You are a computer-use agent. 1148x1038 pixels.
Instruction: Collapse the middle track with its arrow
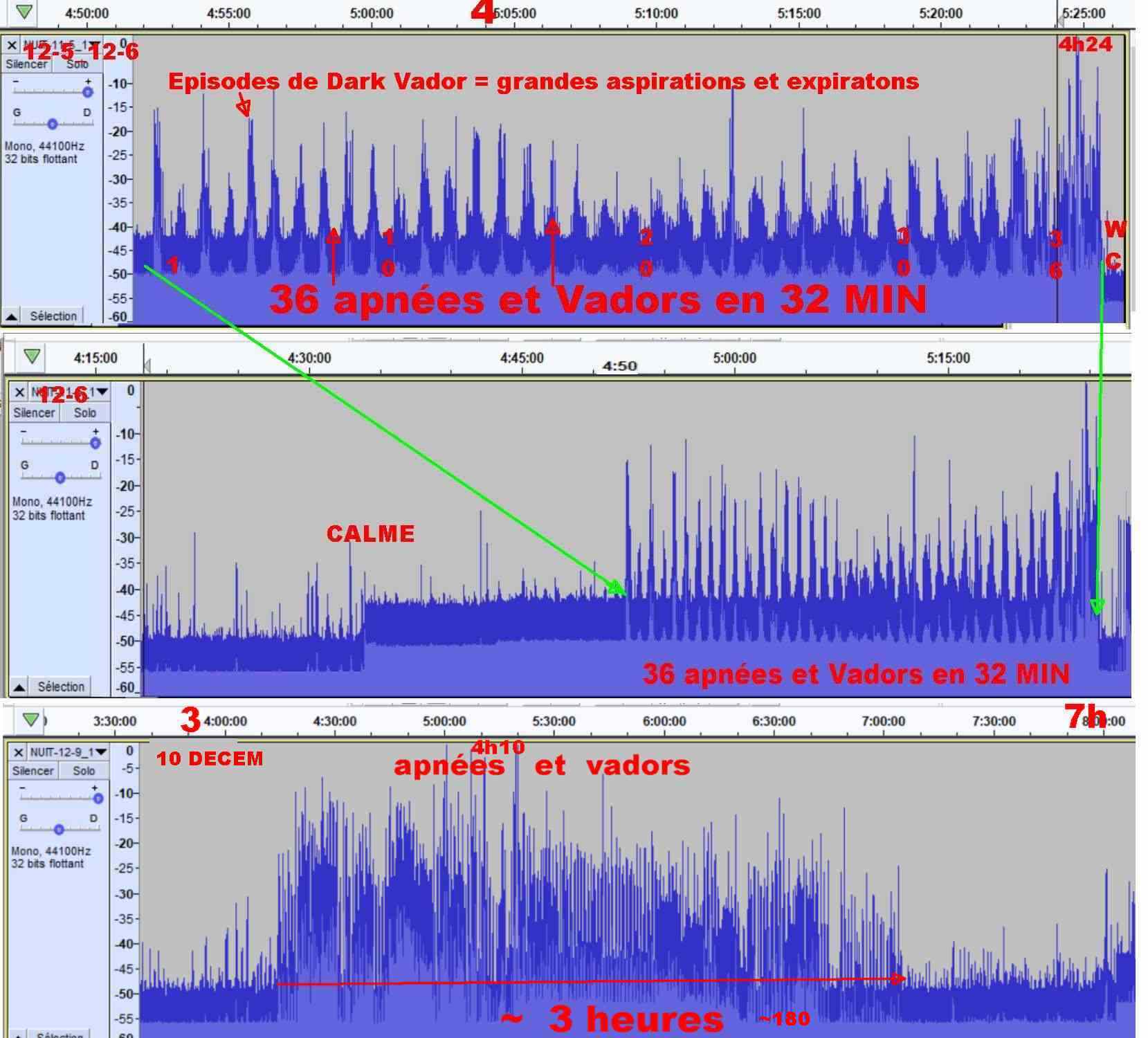coord(19,687)
